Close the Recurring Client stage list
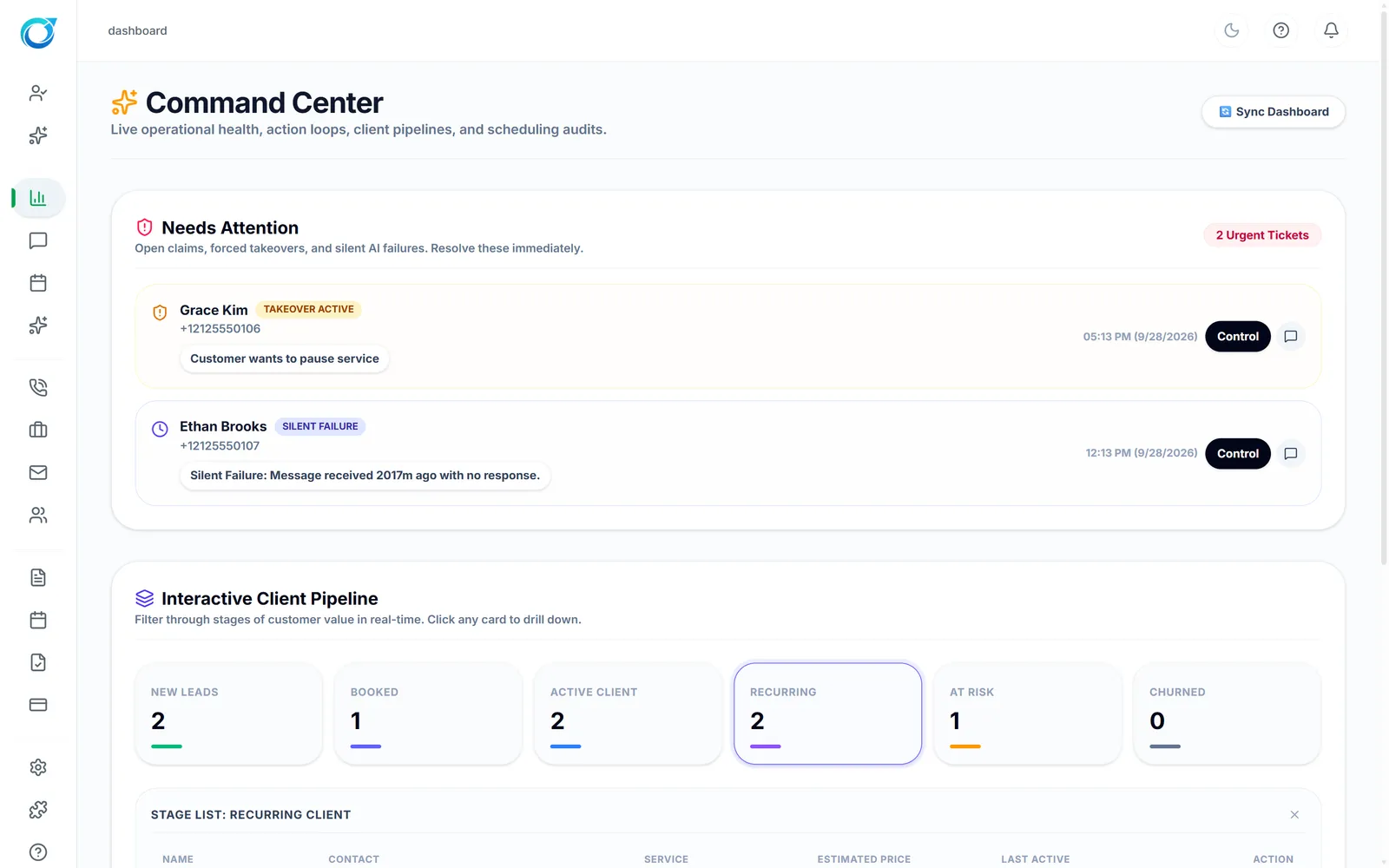Screen dimensions: 1389x868 [x=1294, y=814]
